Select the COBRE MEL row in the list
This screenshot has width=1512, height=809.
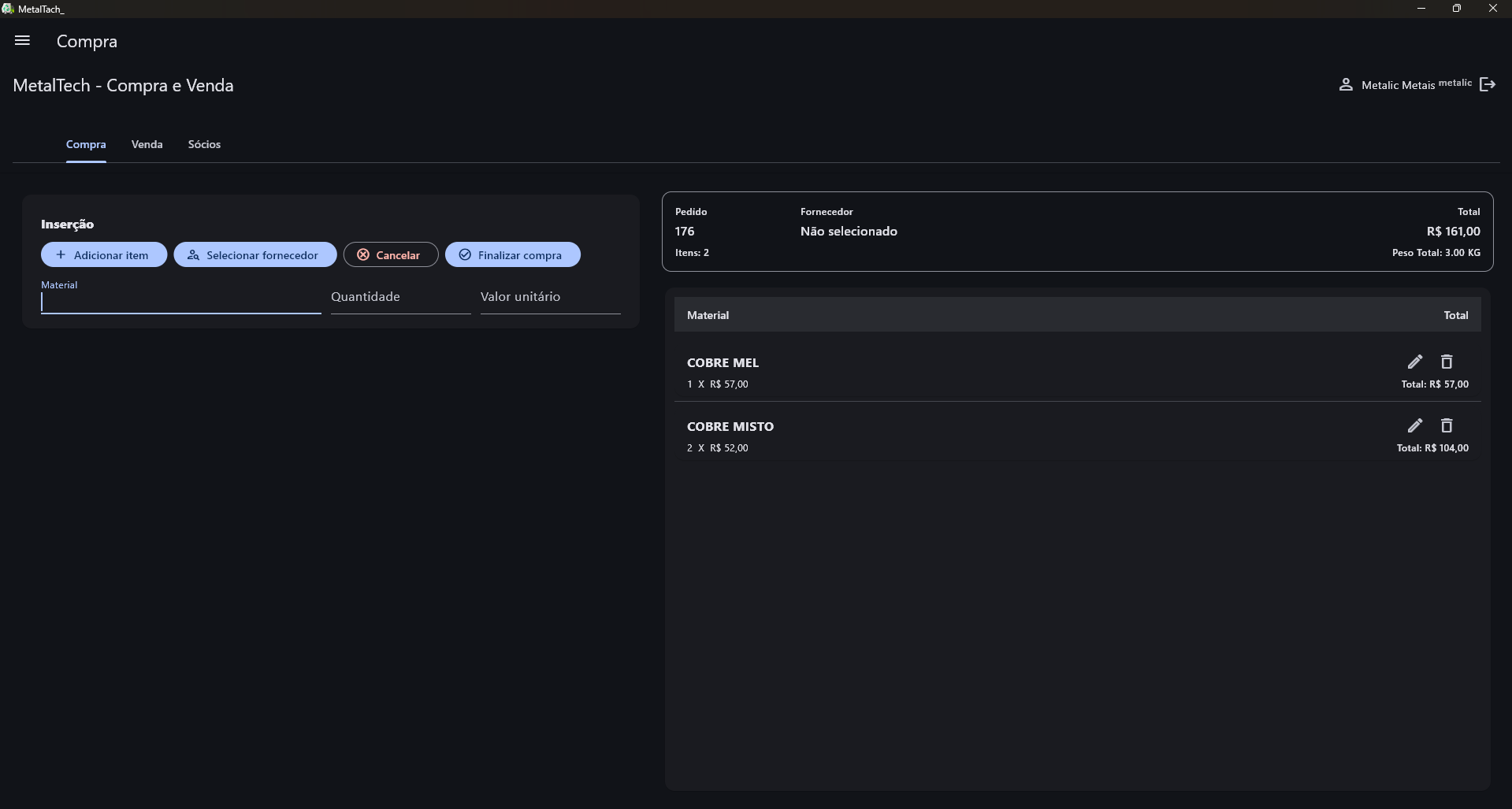(x=945, y=370)
